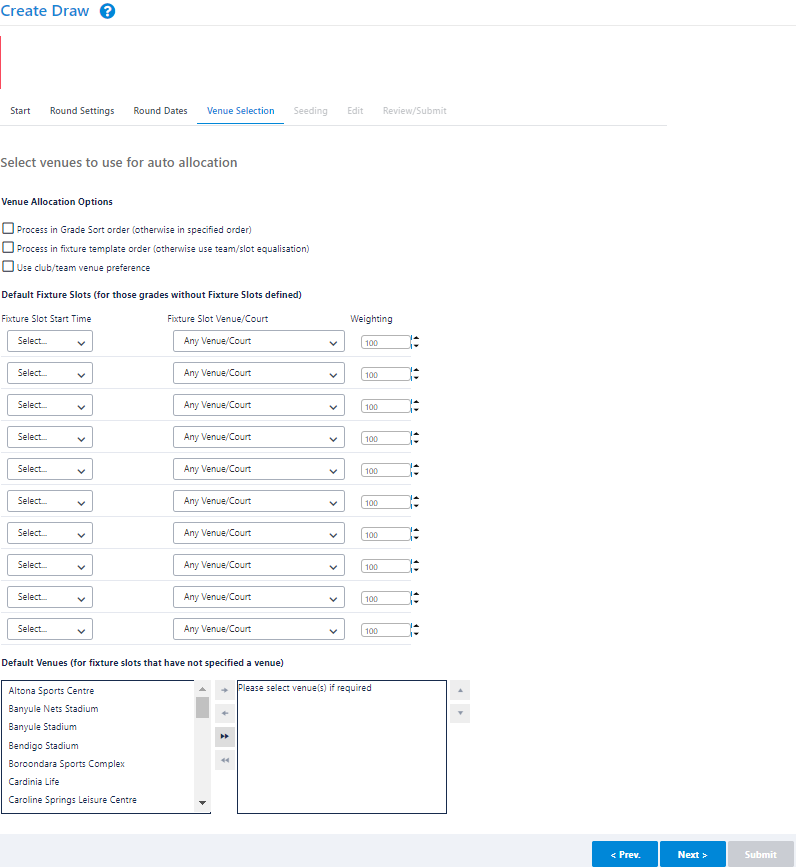This screenshot has height=867, width=796.
Task: Open the Seeding tab
Action: pyautogui.click(x=311, y=111)
